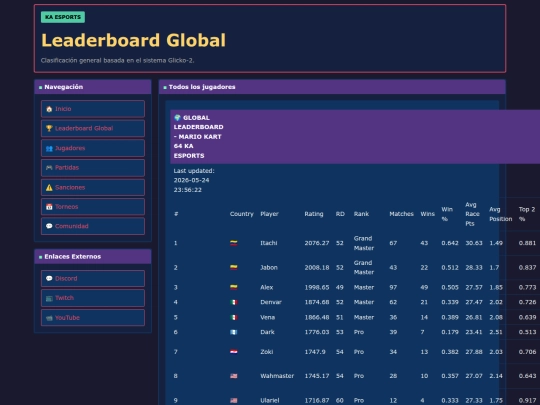The image size is (540, 405).
Task: Open the Inicio navigation link
Action: coord(93,109)
